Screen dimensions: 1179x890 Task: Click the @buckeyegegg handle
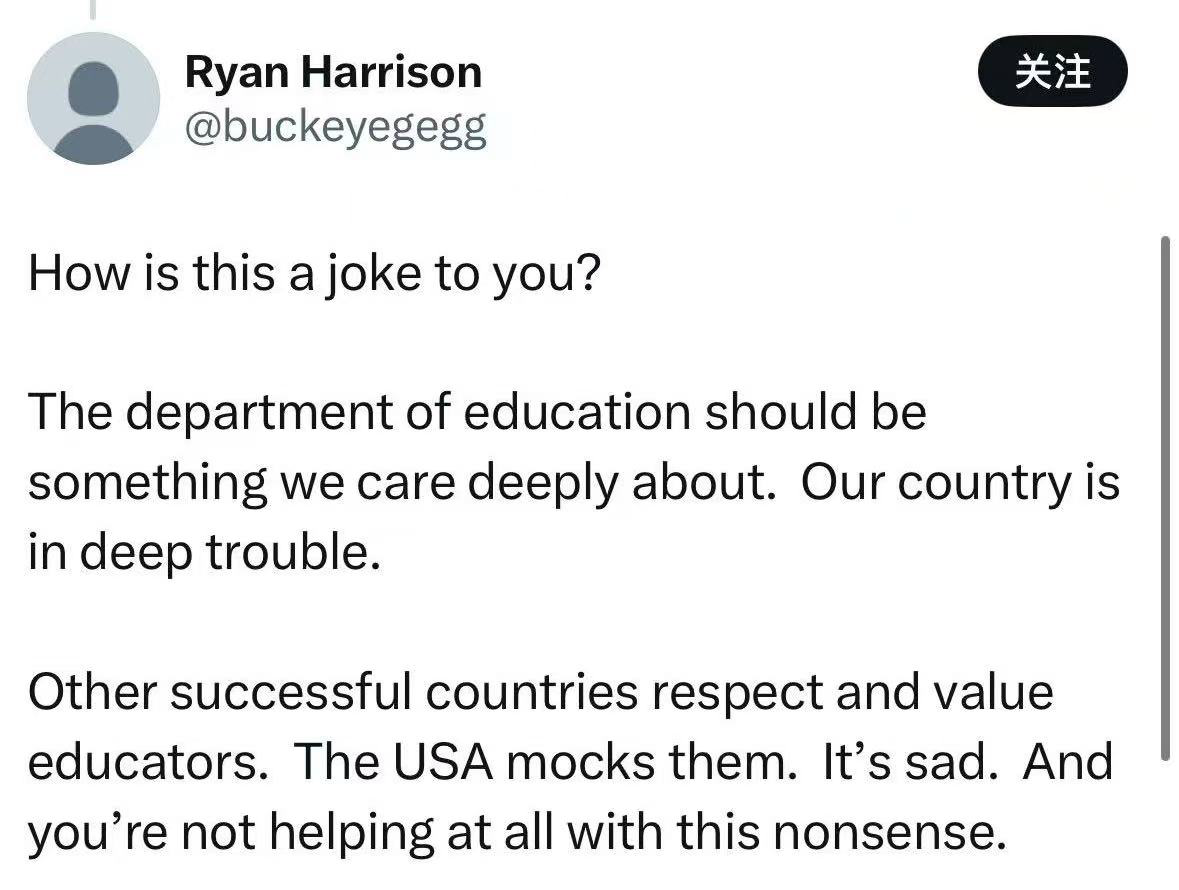tap(336, 127)
